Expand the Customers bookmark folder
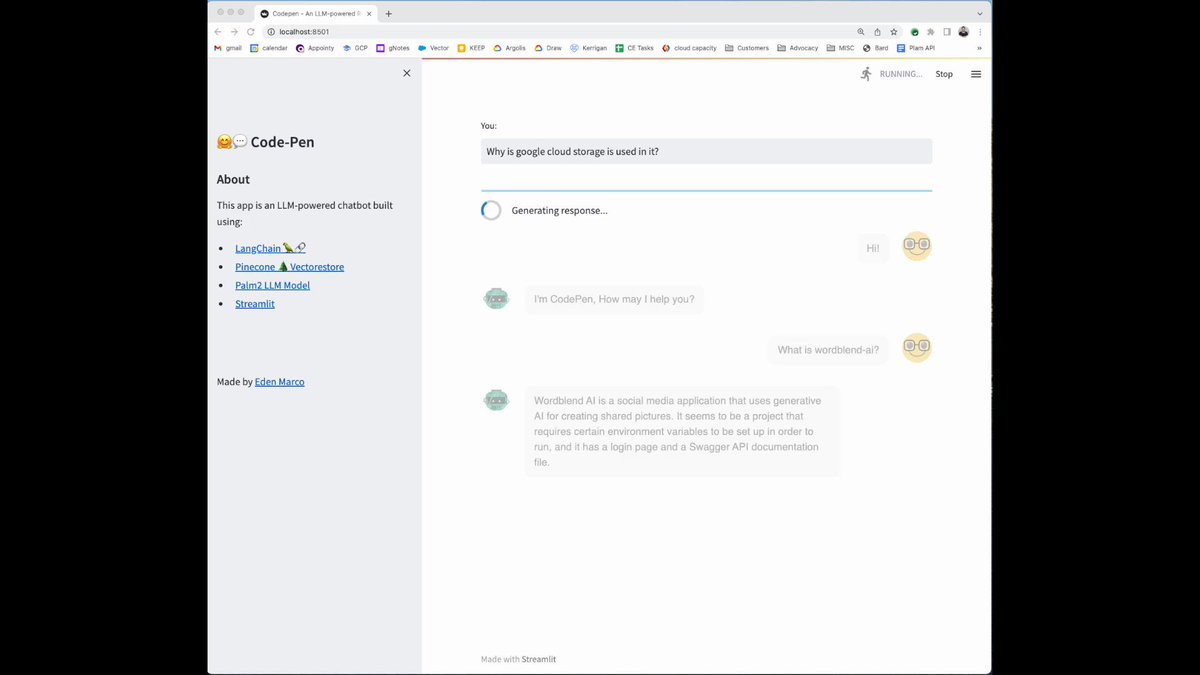The width and height of the screenshot is (1200, 675). 747,48
